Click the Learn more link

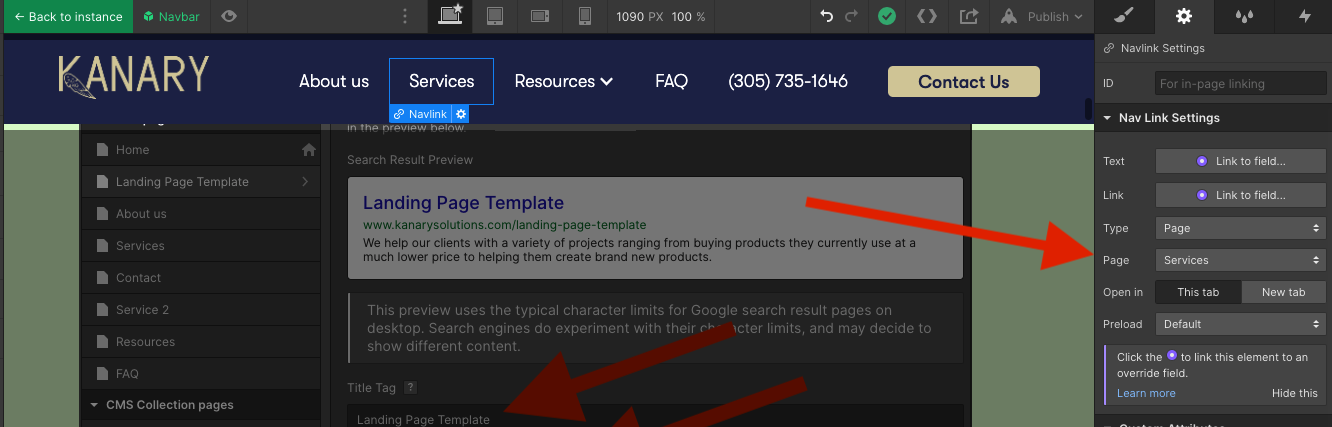click(1146, 393)
